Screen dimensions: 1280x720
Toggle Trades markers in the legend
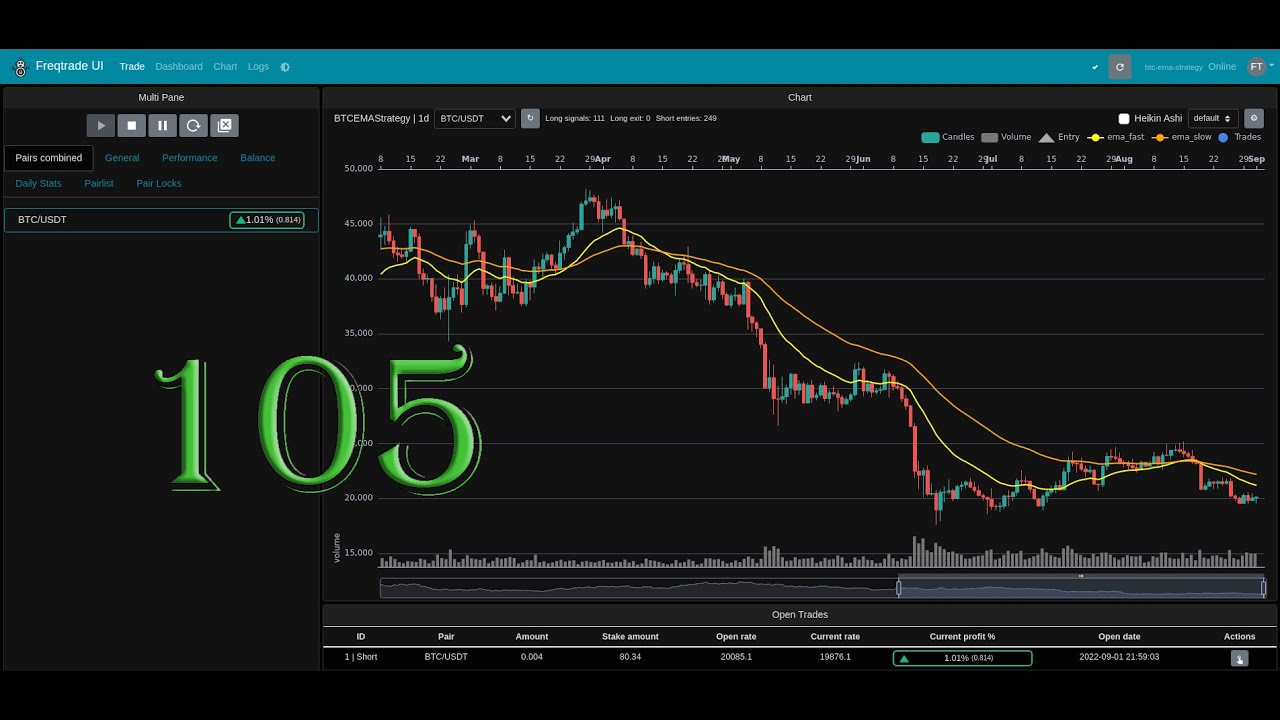(1239, 137)
